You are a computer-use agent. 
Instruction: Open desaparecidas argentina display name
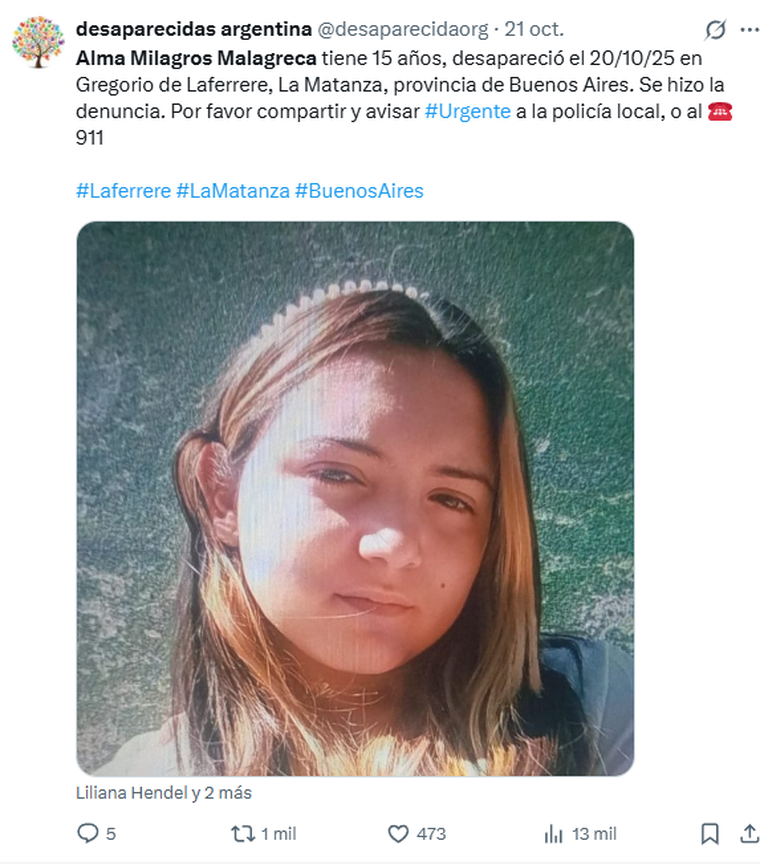coord(194,29)
